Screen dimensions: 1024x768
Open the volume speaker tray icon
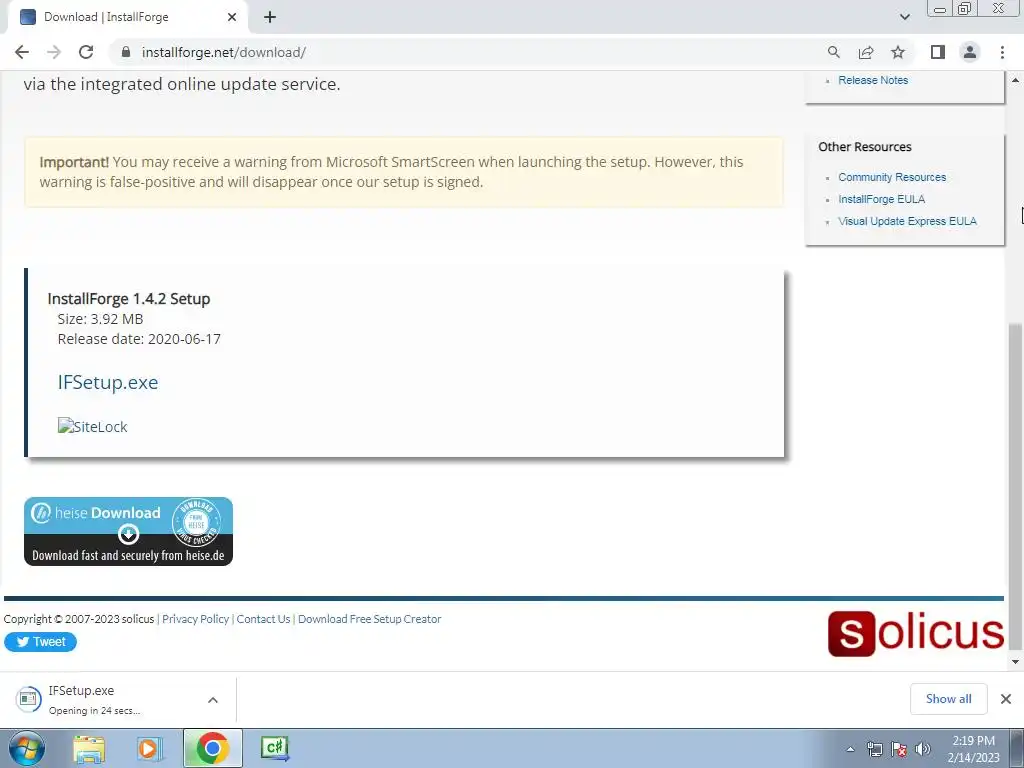pyautogui.click(x=923, y=749)
